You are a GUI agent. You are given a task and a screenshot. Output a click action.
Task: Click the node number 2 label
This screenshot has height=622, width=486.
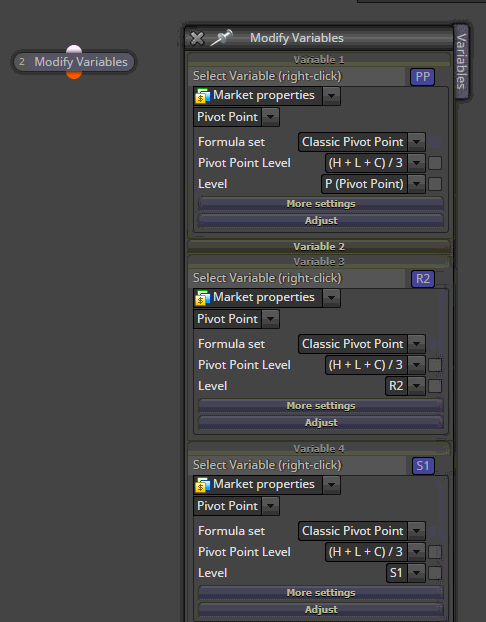(x=22, y=62)
